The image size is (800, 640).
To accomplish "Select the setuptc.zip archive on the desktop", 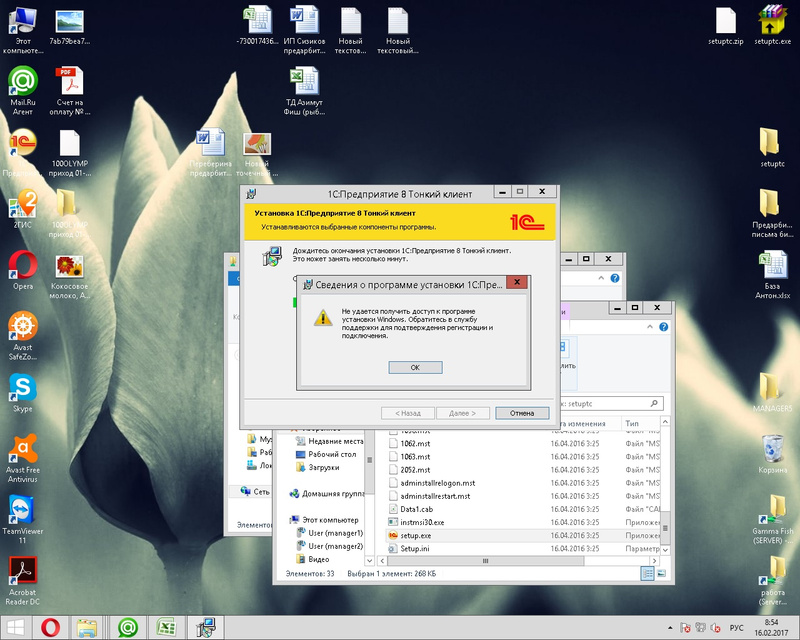I will (724, 22).
